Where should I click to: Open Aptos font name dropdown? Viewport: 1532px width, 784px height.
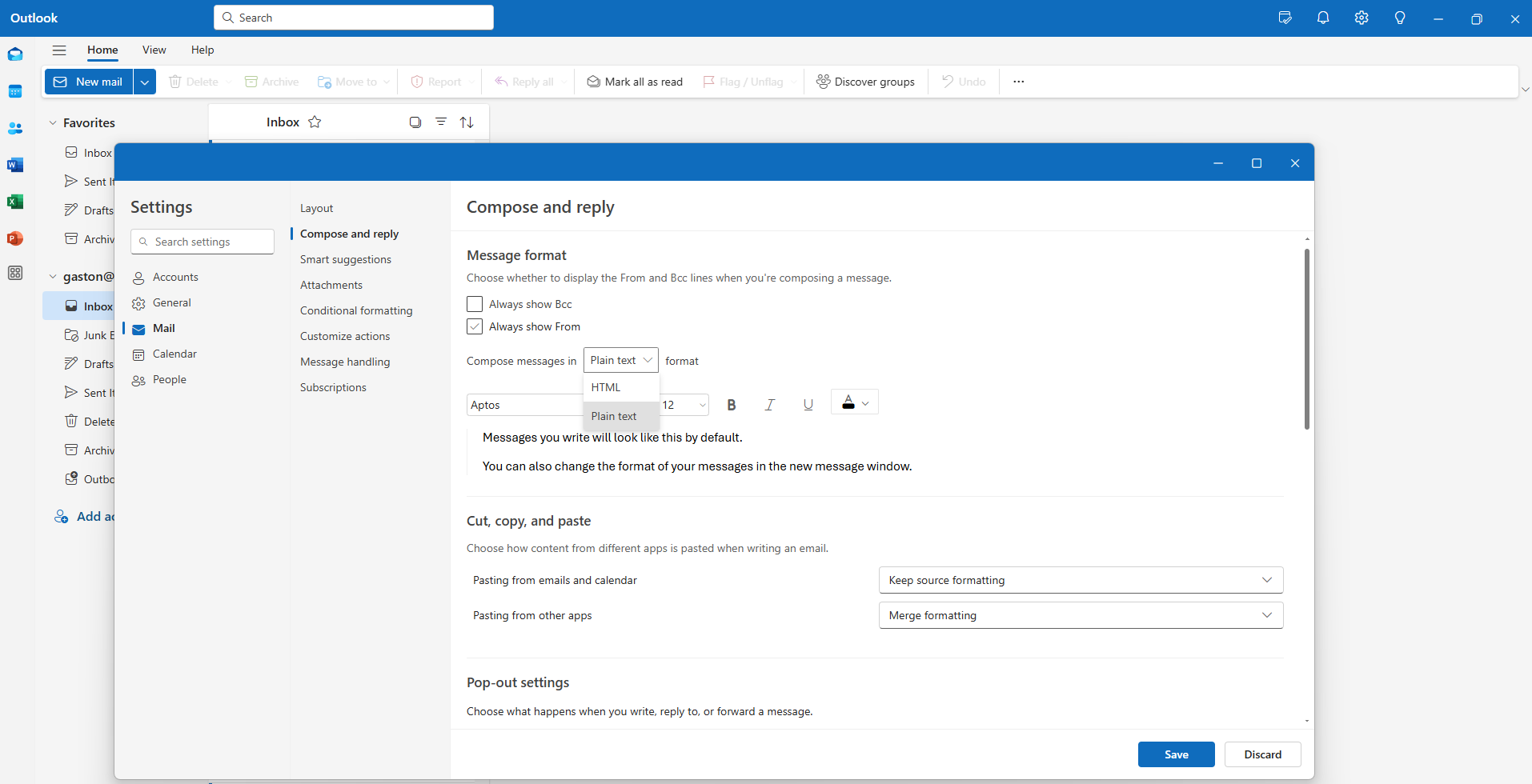(525, 405)
